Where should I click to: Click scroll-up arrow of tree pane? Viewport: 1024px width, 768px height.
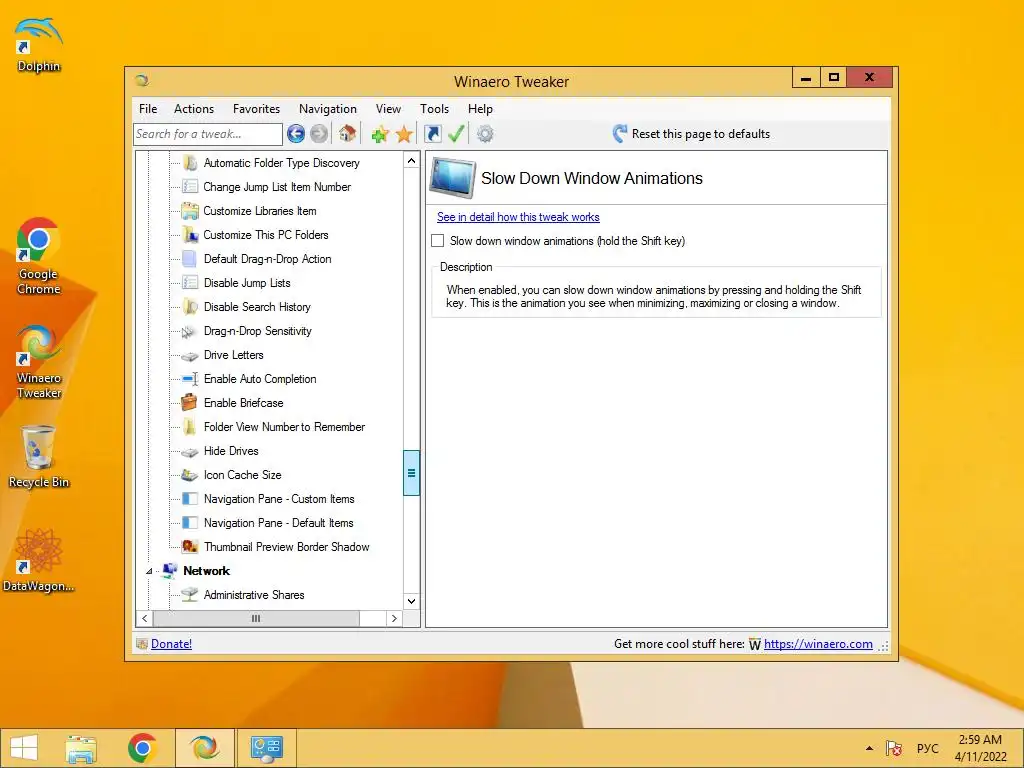coord(411,161)
